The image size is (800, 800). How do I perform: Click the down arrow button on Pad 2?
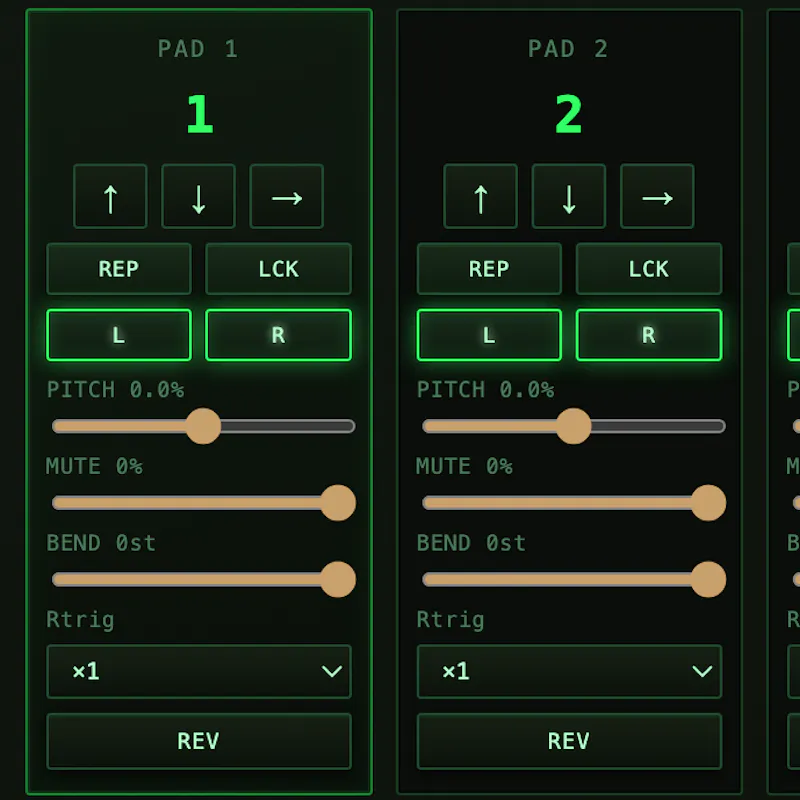(569, 196)
